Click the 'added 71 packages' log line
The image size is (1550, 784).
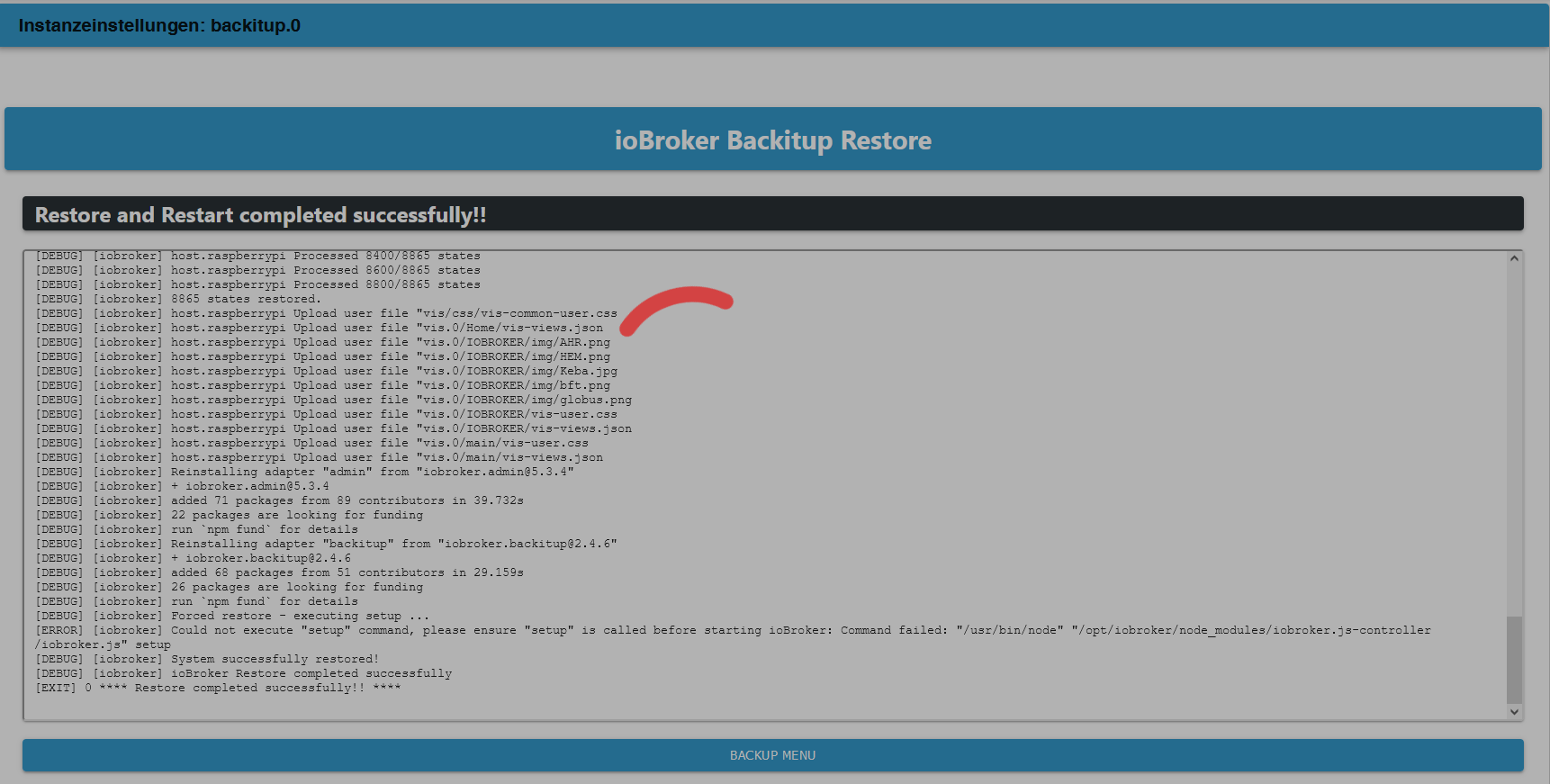pos(280,500)
